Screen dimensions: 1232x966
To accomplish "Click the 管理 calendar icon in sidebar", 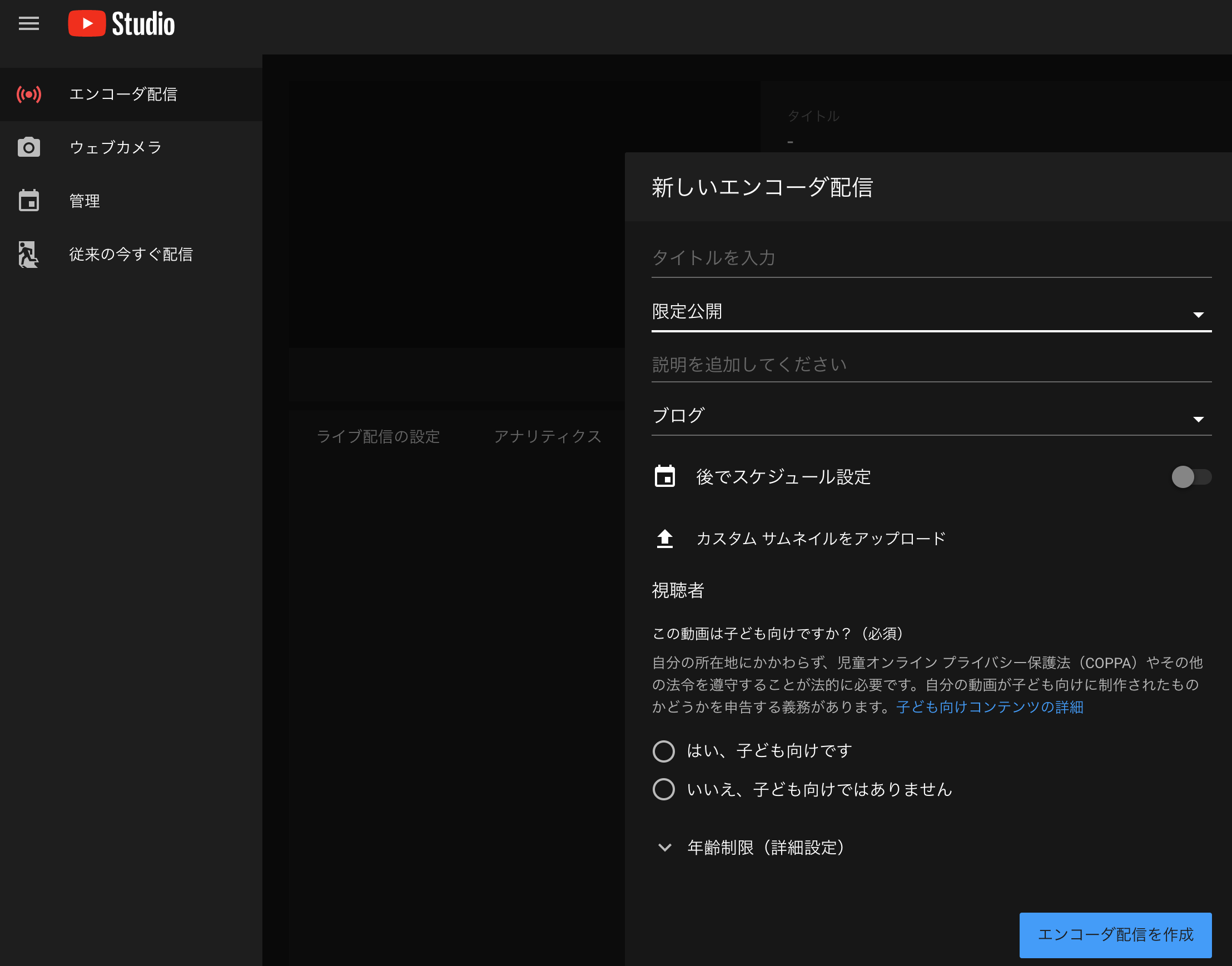I will point(29,201).
